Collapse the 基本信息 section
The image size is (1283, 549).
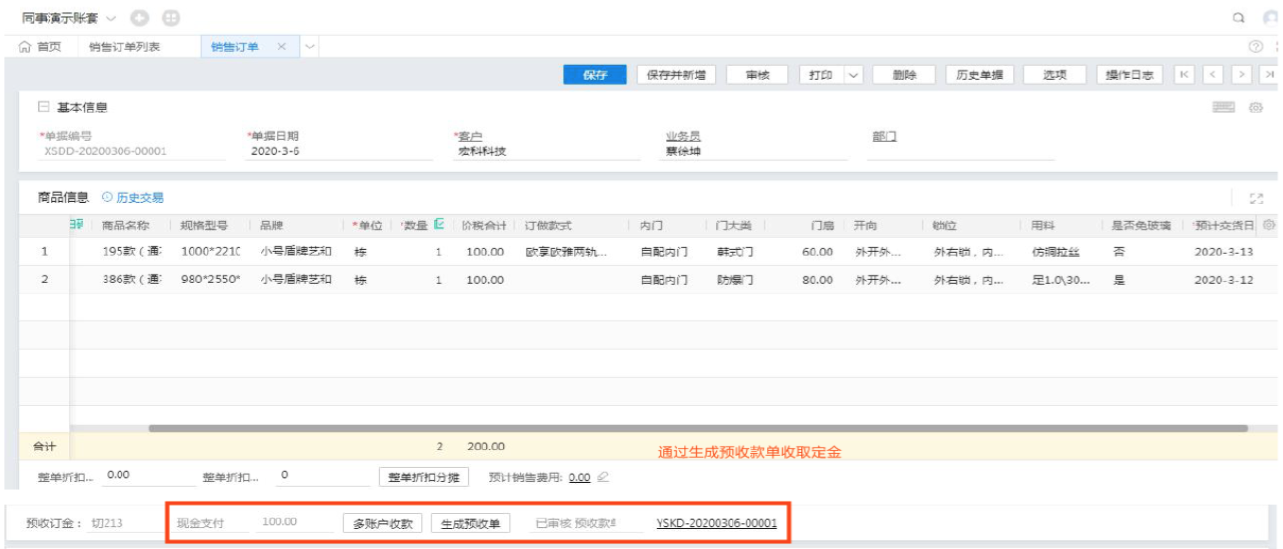point(43,107)
